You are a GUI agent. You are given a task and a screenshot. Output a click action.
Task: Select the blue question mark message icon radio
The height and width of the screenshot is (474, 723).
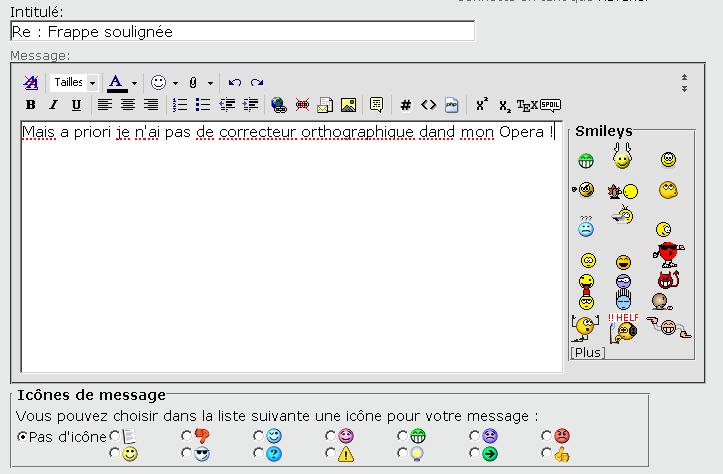point(258,454)
